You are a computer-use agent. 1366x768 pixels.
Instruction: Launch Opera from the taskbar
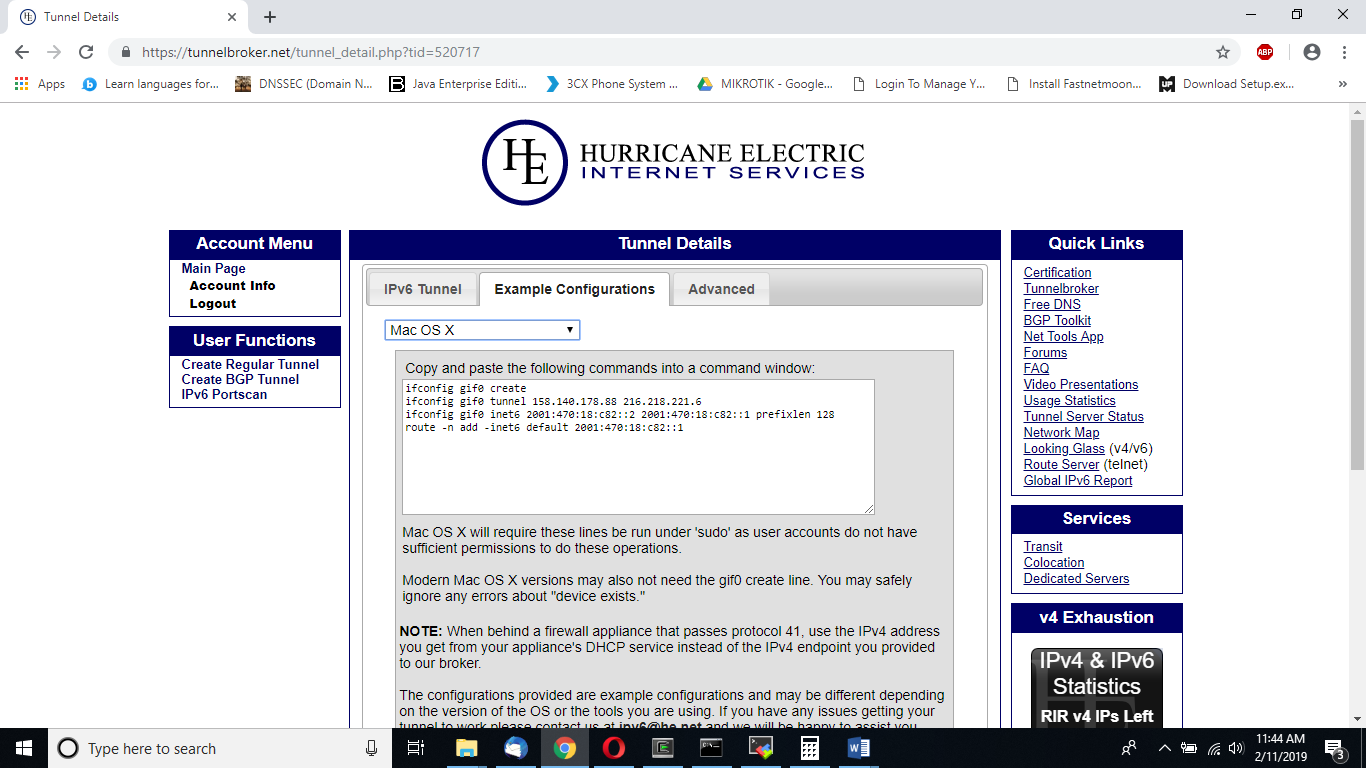tap(614, 748)
